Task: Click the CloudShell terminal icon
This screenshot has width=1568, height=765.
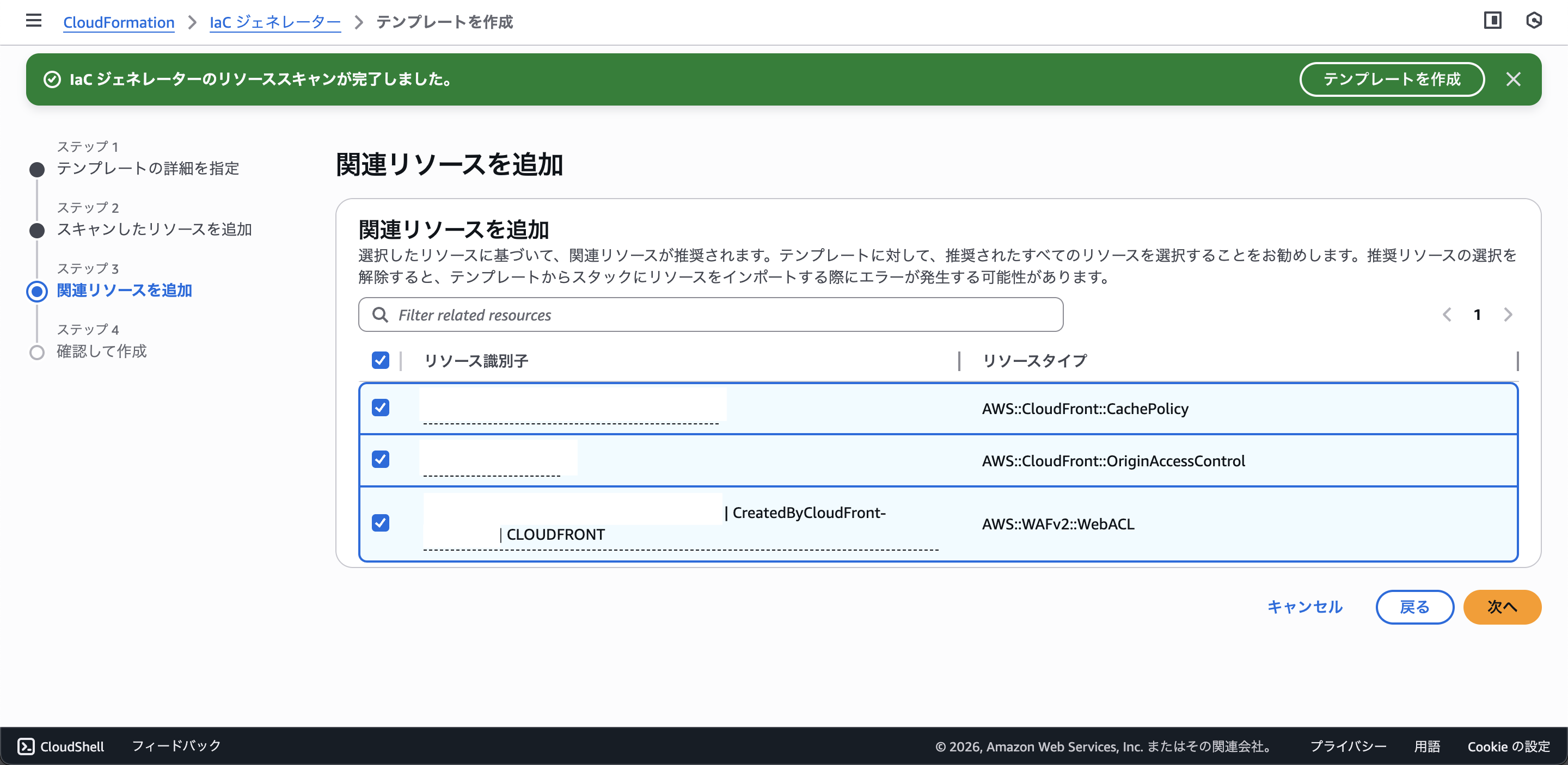Action: tap(26, 746)
